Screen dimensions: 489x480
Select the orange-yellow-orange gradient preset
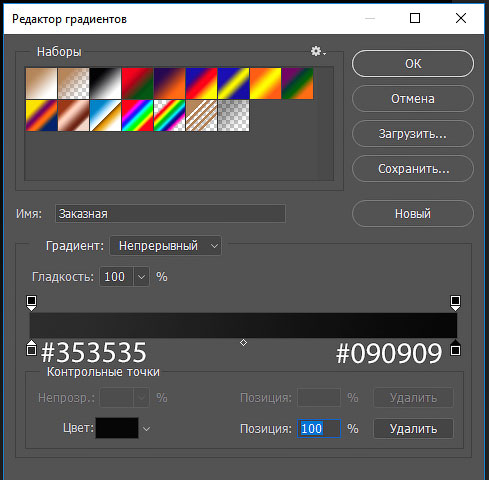(x=265, y=84)
